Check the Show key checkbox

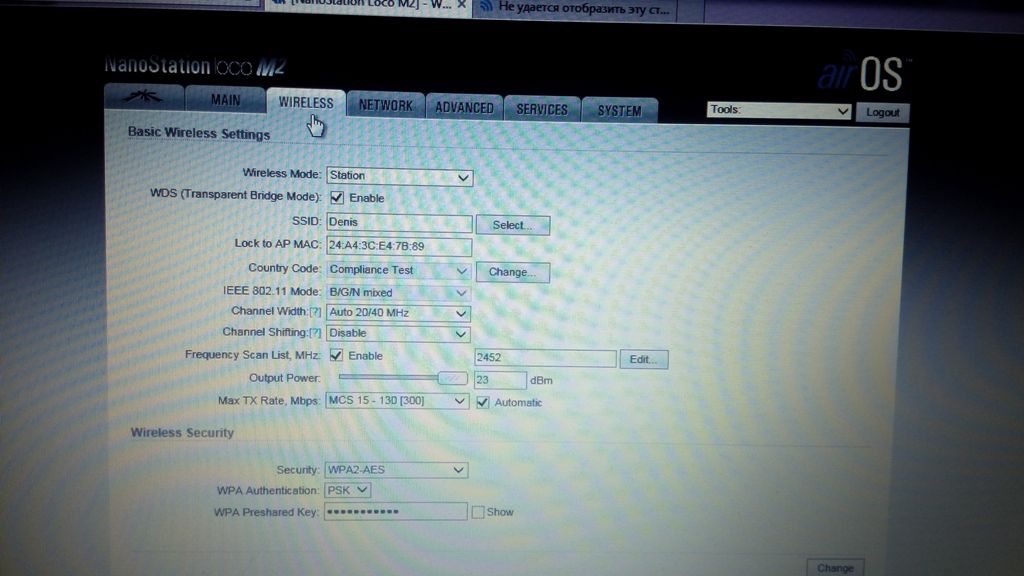point(478,512)
